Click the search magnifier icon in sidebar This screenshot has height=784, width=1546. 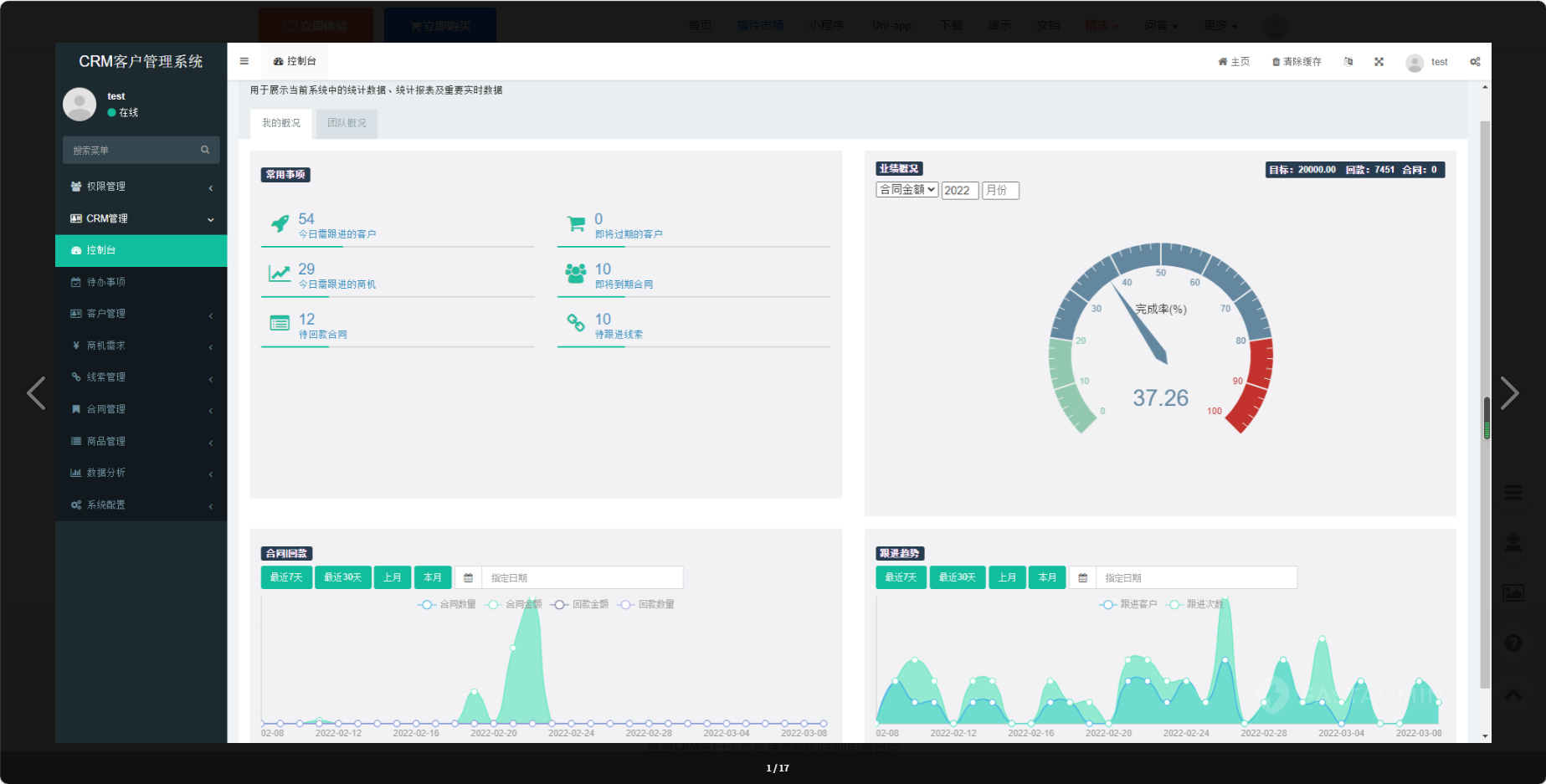(205, 150)
